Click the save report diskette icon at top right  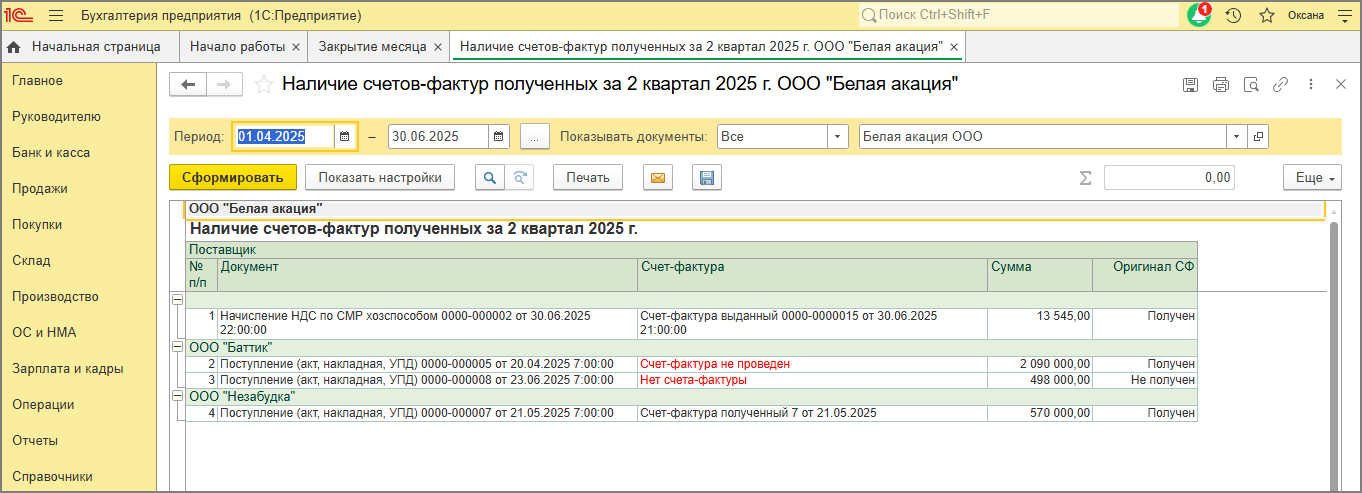1190,85
